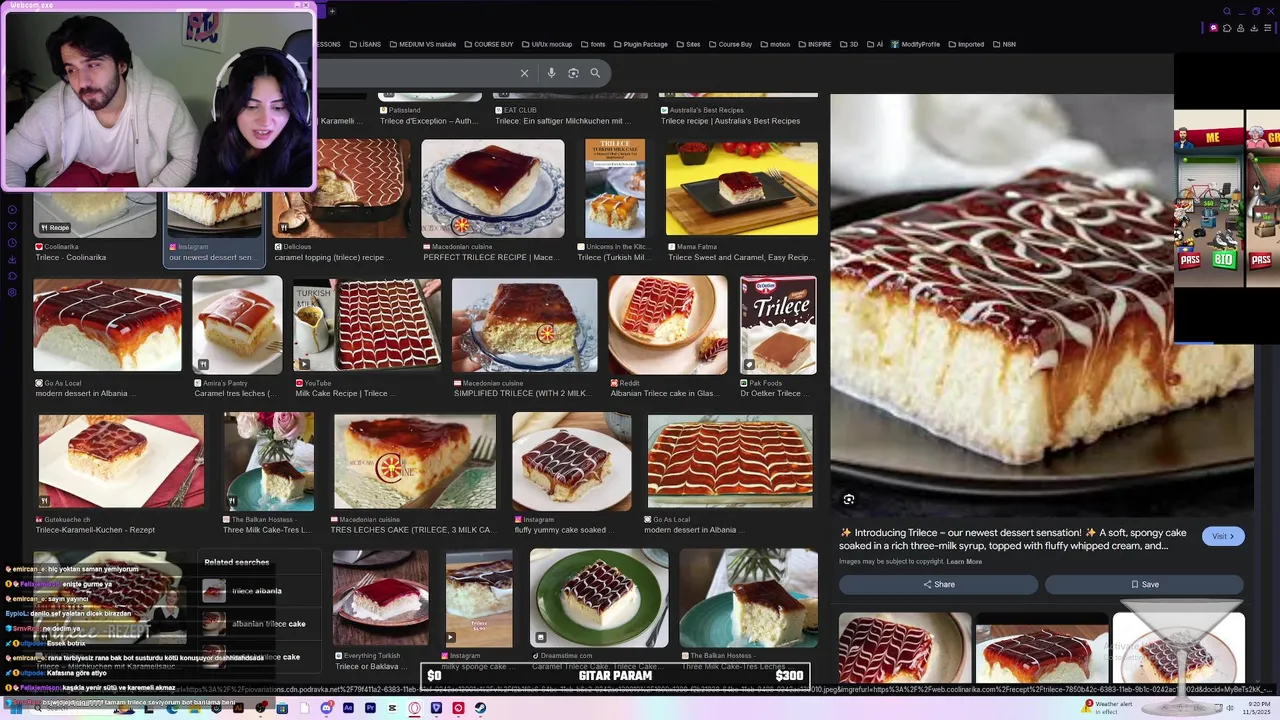Image resolution: width=1280 pixels, height=720 pixels.
Task: Open the Instagram fluffy yummy cake soaked image
Action: tap(572, 461)
